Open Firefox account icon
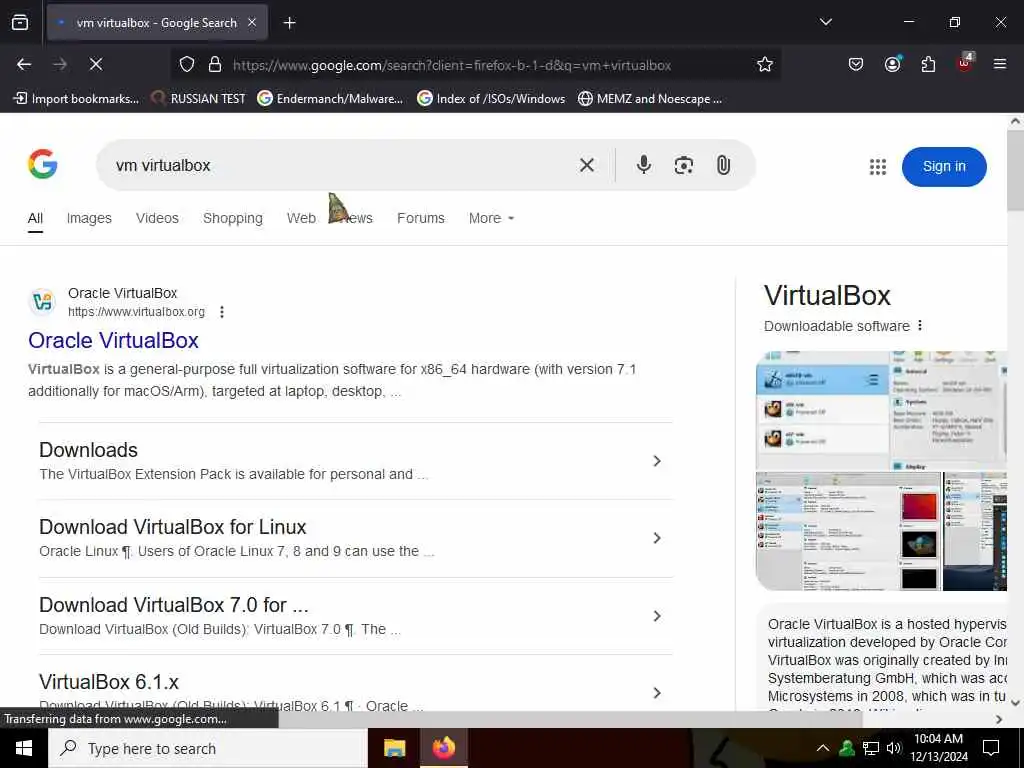 click(892, 64)
